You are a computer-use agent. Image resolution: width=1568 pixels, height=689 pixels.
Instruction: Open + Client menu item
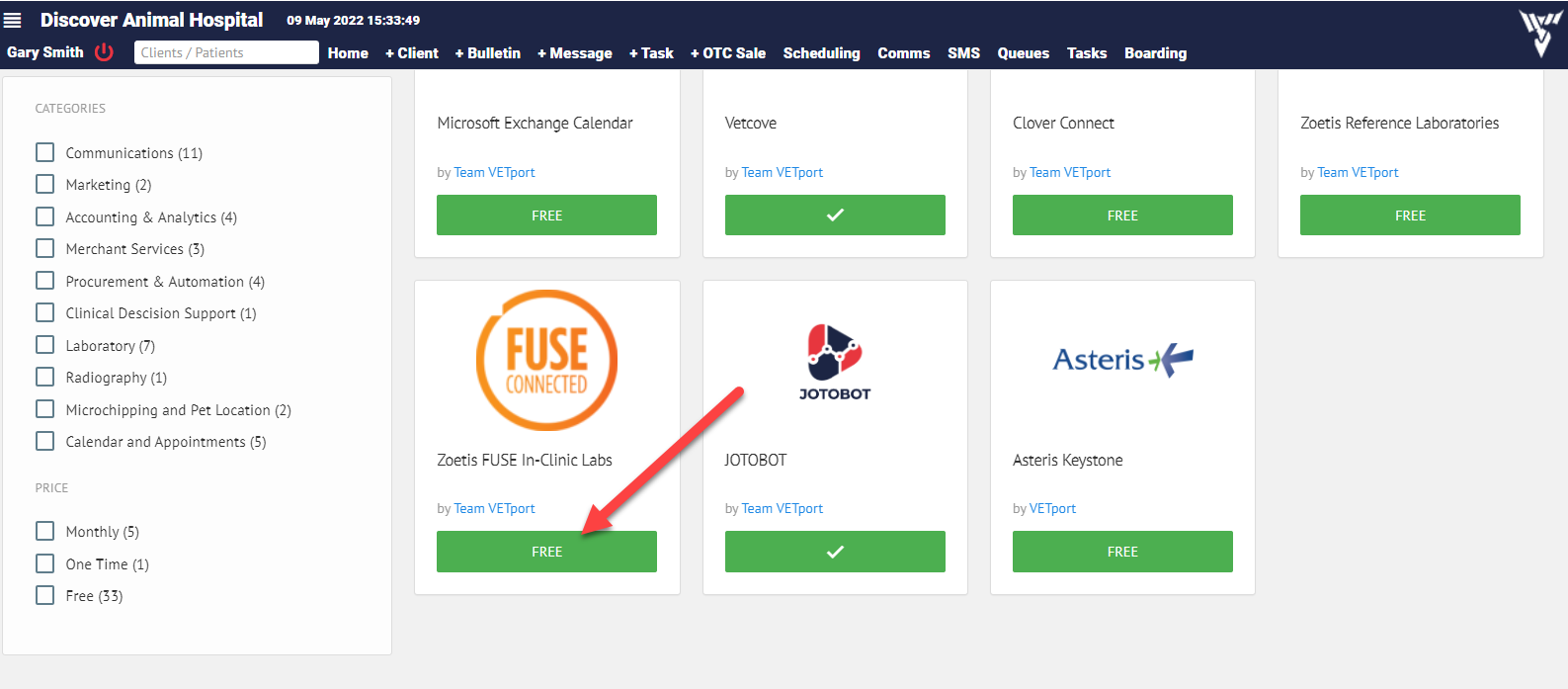(412, 53)
